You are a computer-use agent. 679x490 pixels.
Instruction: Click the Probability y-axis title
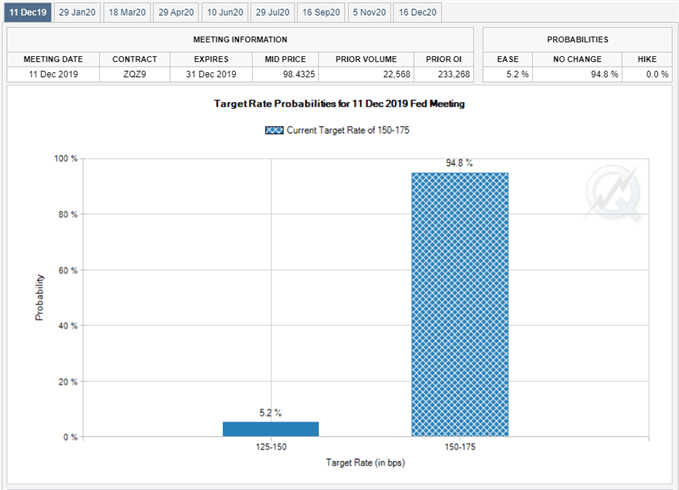click(39, 297)
